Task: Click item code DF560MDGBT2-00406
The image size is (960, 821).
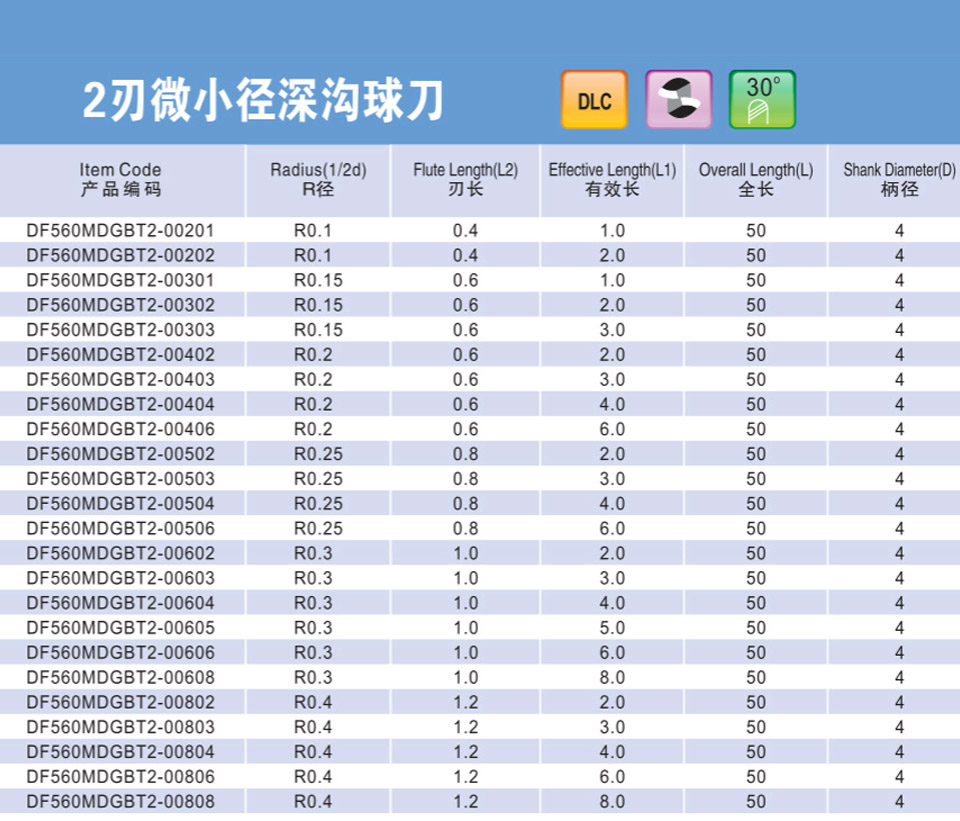Action: (x=120, y=429)
